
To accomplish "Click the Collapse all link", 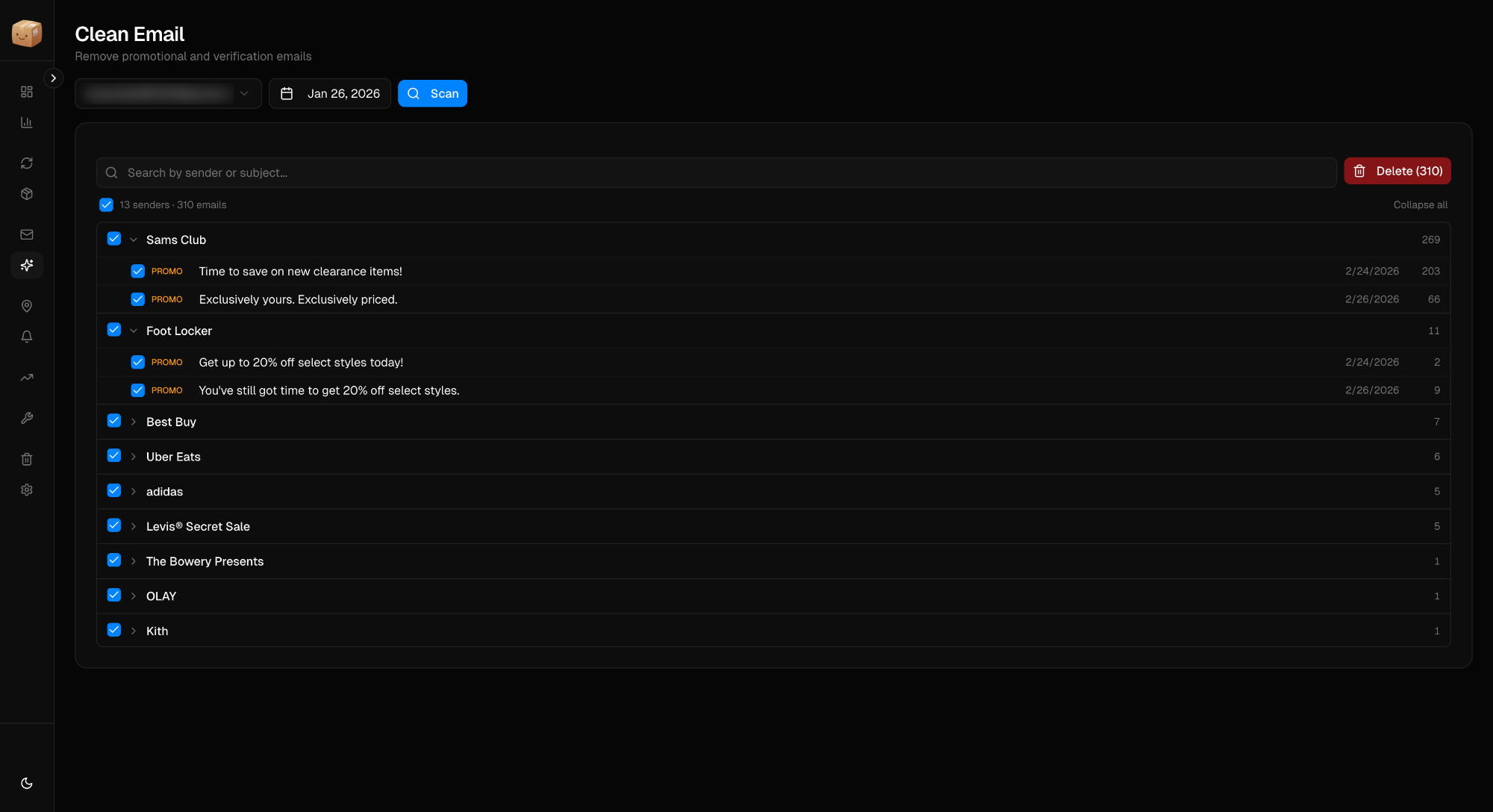I will pyautogui.click(x=1420, y=204).
